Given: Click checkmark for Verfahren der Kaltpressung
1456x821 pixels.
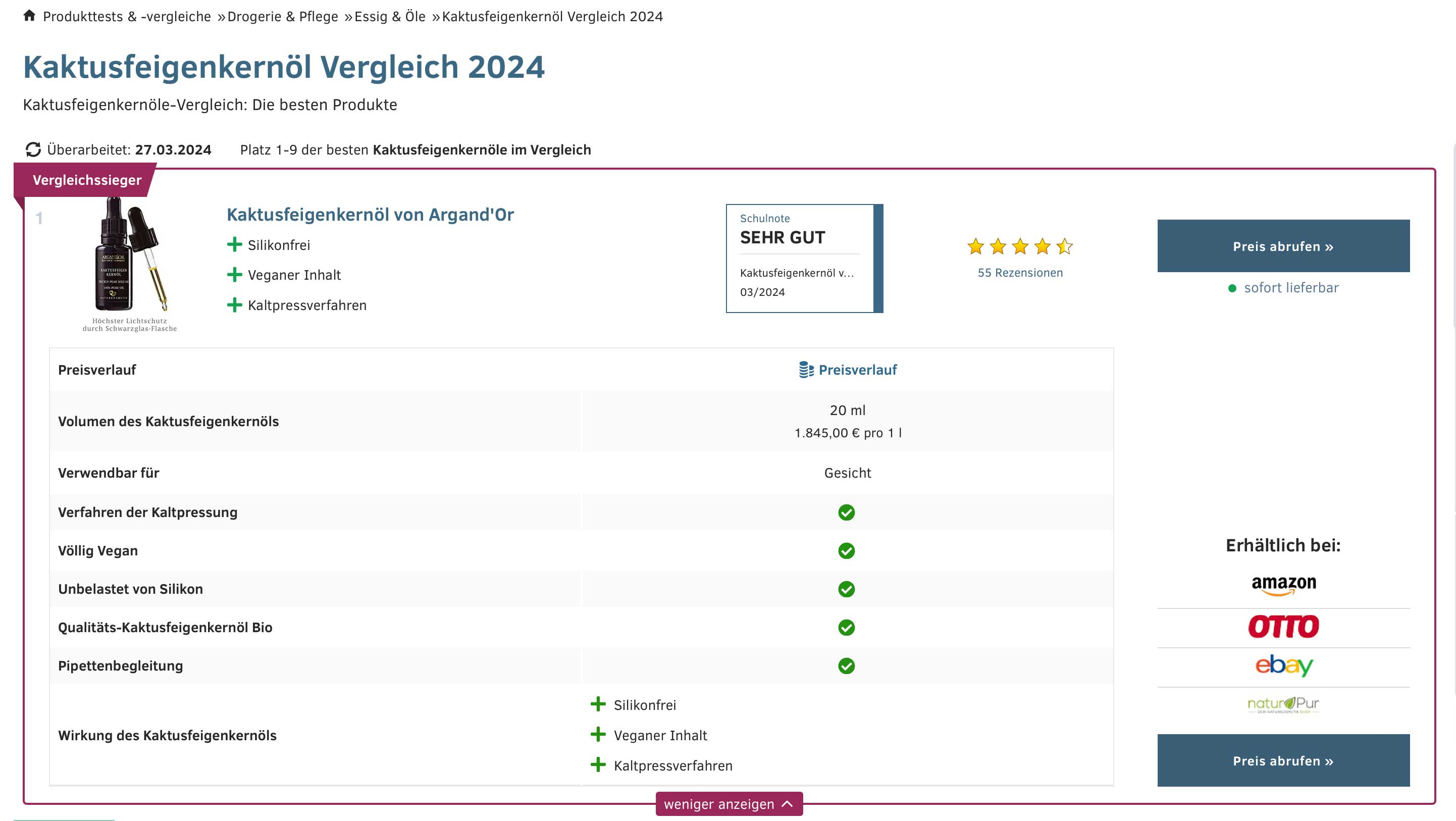Looking at the screenshot, I should click(x=846, y=512).
